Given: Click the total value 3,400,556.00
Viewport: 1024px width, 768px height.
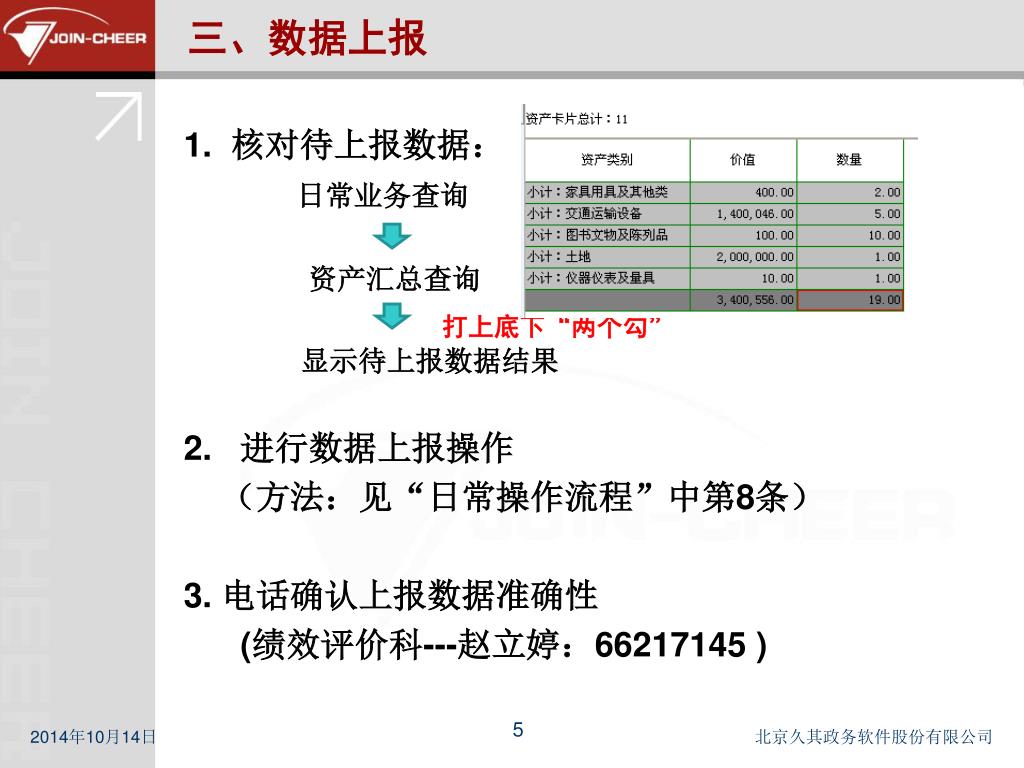Looking at the screenshot, I should 755,300.
